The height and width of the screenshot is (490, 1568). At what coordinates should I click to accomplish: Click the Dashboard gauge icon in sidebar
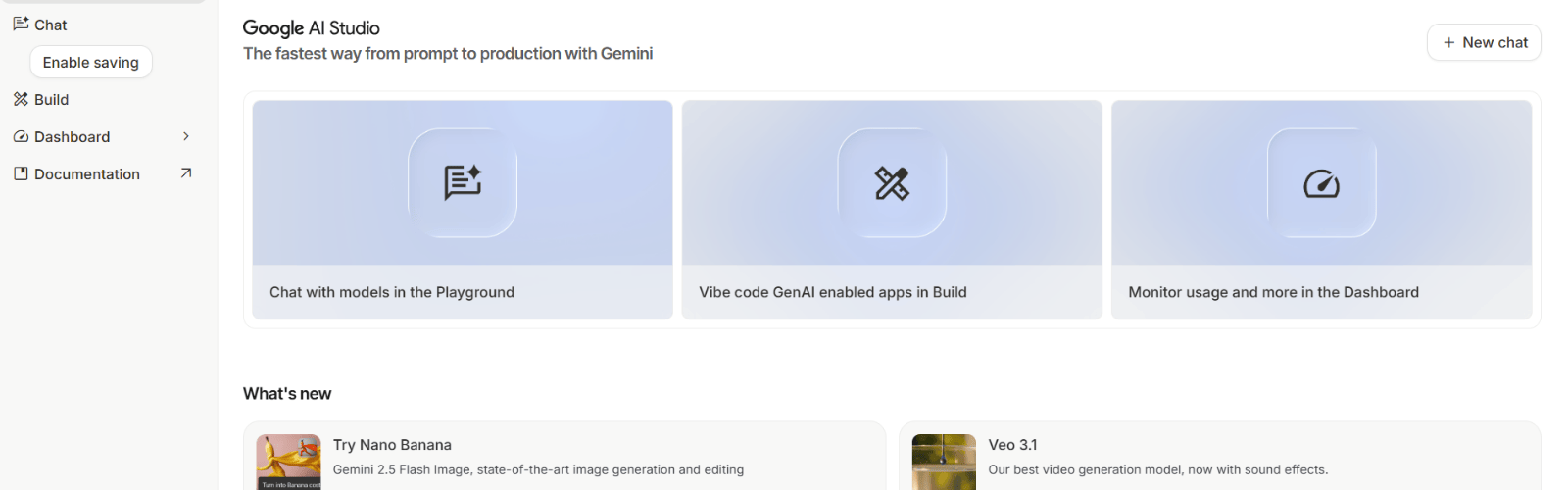pyautogui.click(x=21, y=136)
